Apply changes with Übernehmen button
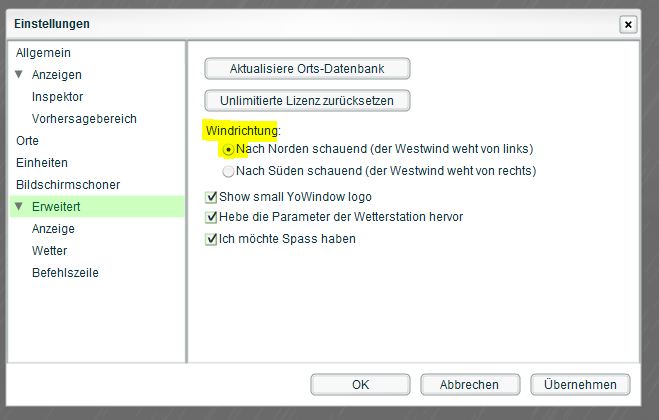 [x=580, y=384]
